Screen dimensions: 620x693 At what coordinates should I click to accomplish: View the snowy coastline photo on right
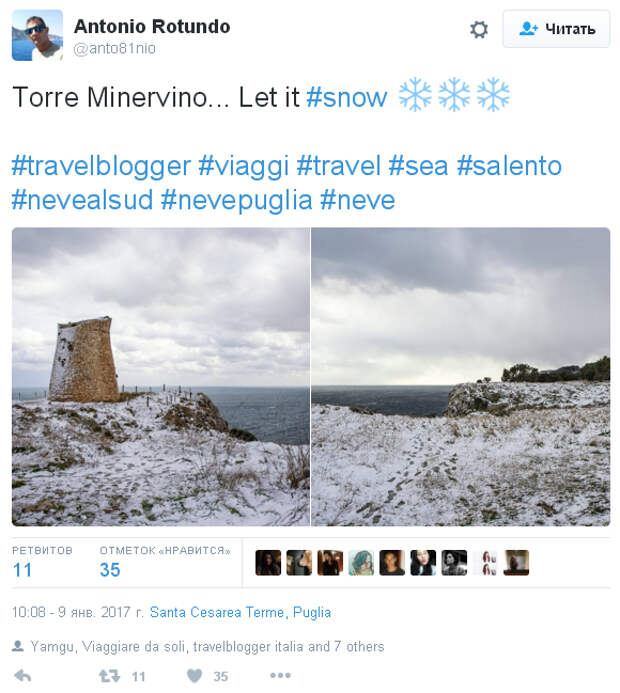(x=461, y=377)
